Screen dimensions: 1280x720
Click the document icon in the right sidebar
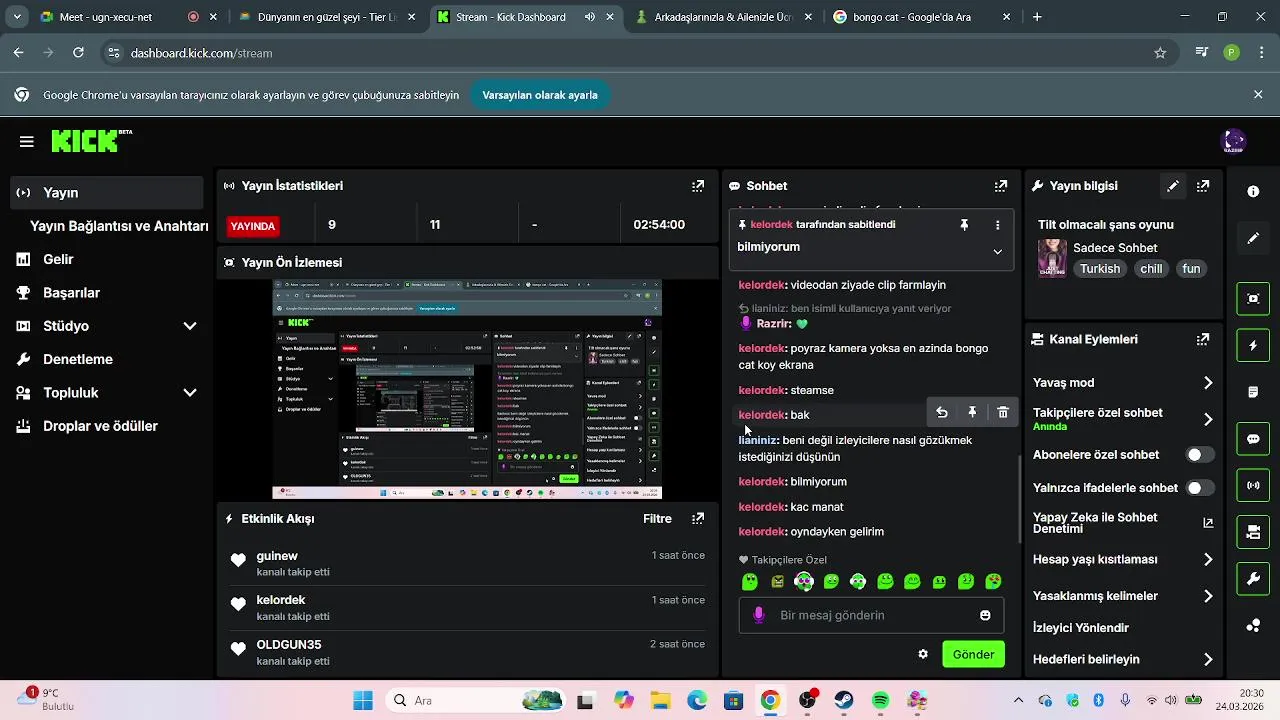click(1253, 392)
